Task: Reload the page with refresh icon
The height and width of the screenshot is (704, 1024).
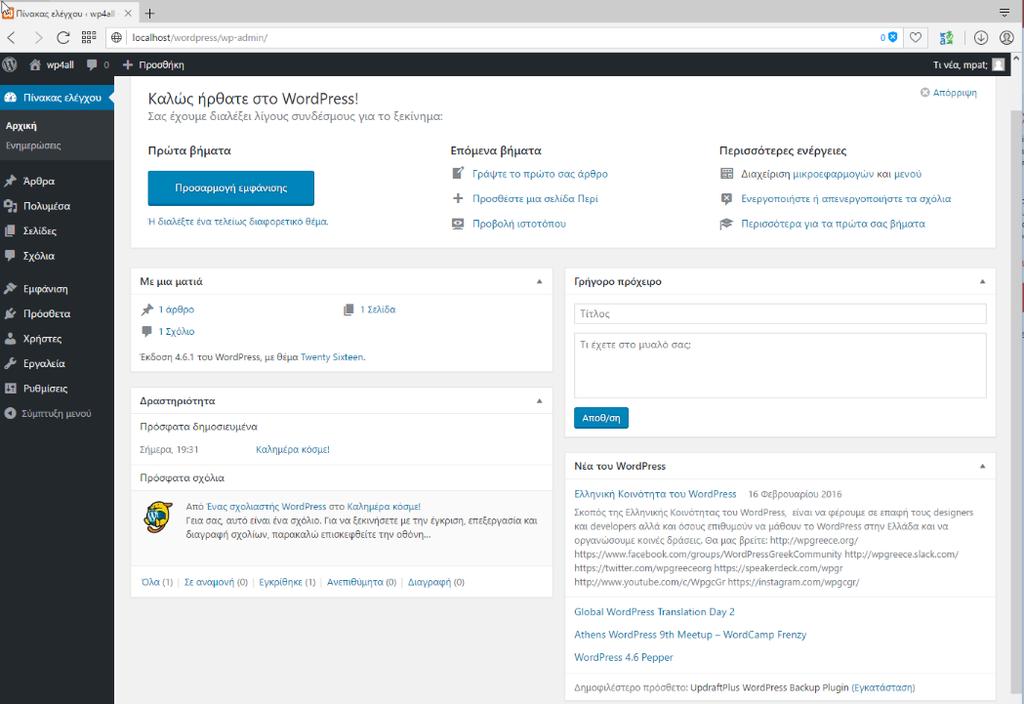Action: [63, 38]
